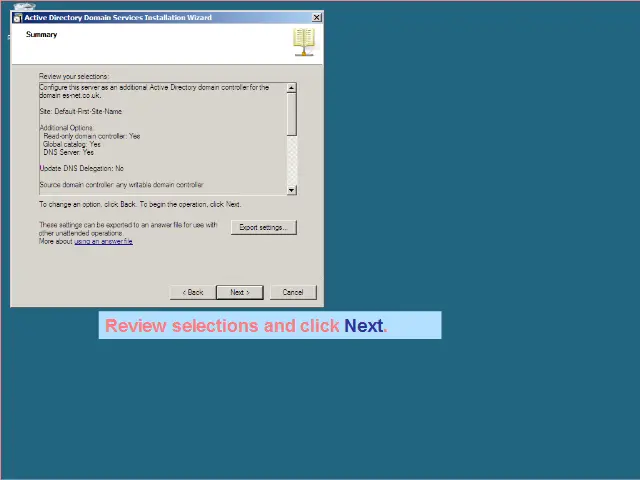Select 'Read-only domain controller: Yes' line
Viewport: 640px width, 480px height.
pos(92,136)
